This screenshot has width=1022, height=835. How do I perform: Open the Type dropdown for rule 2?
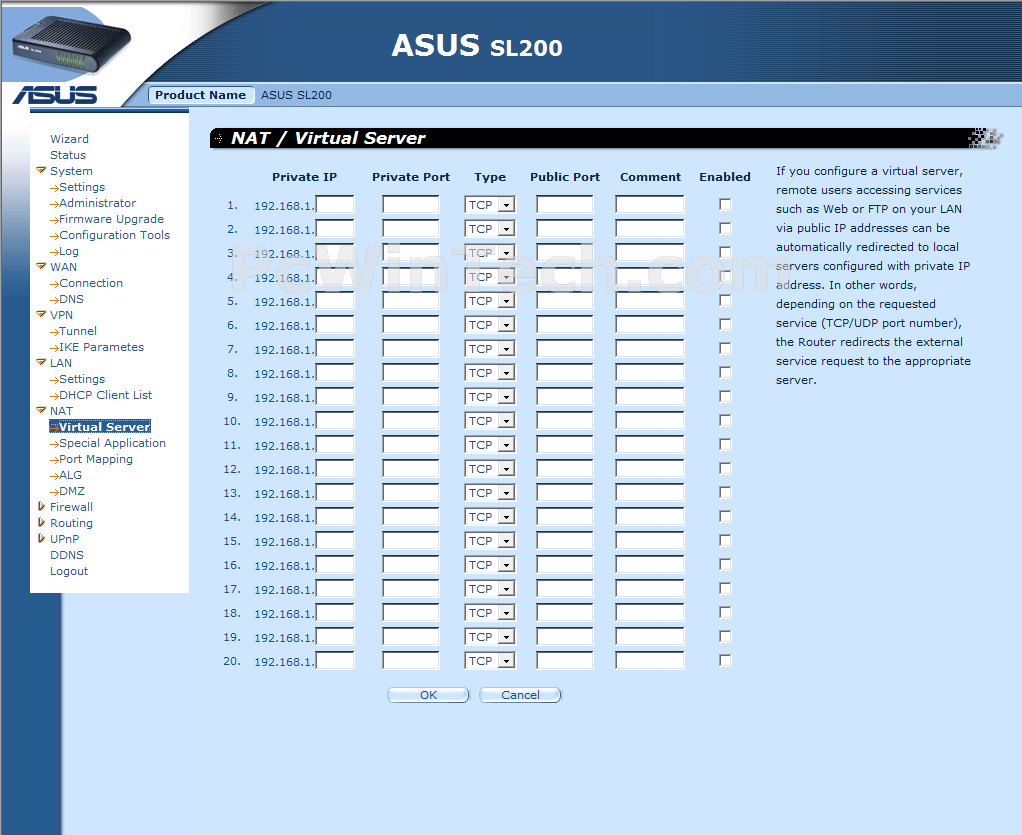(x=490, y=228)
